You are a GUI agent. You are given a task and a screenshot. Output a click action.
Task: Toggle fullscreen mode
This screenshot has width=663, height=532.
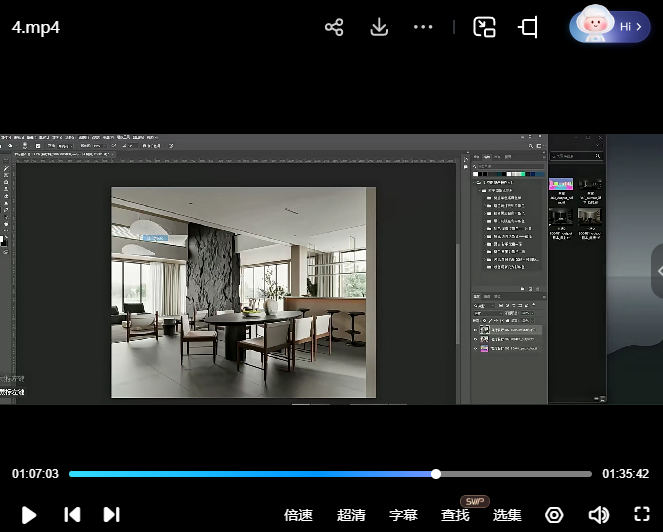(642, 515)
